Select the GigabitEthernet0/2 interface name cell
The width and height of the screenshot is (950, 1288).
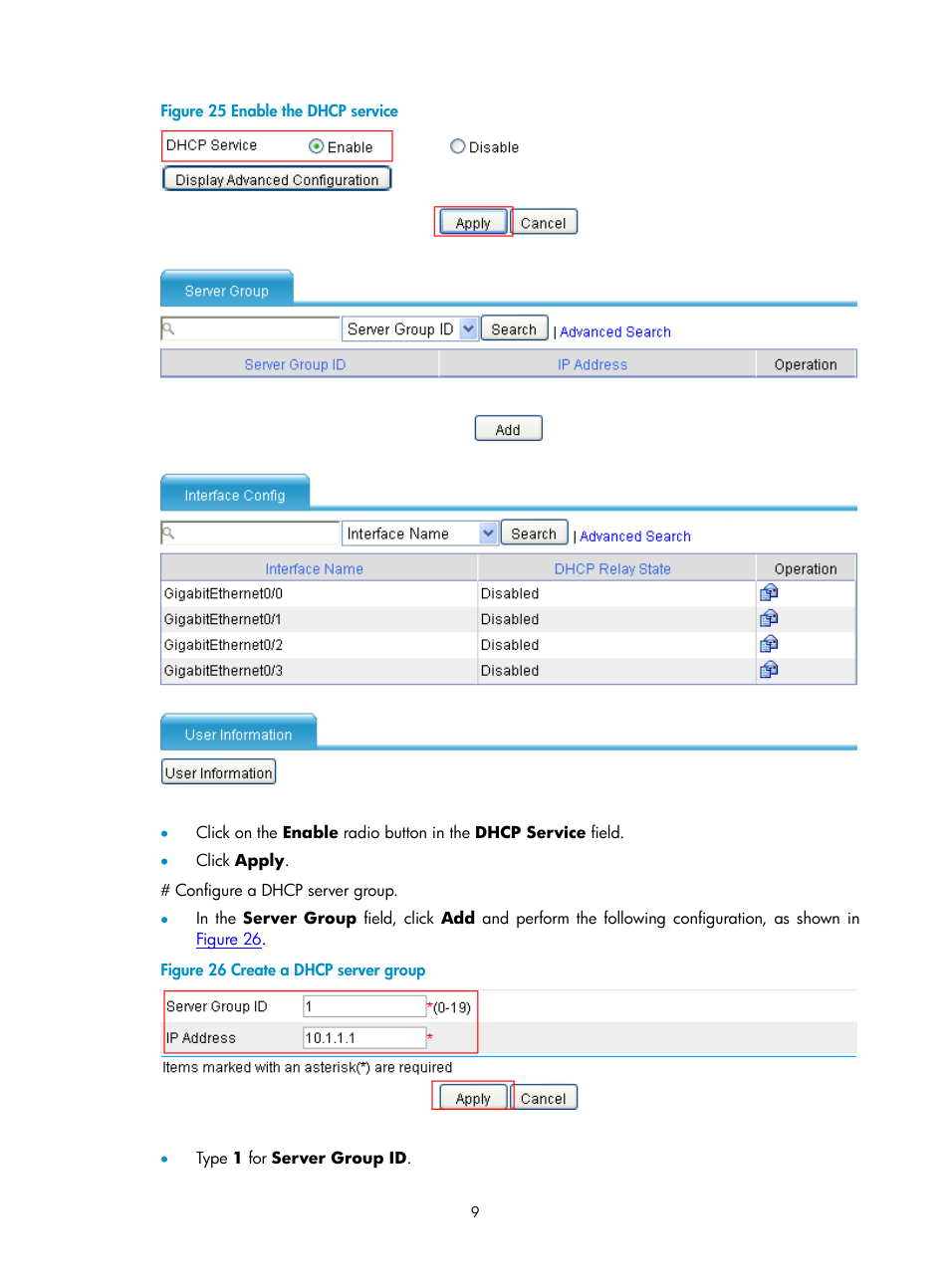[x=319, y=645]
